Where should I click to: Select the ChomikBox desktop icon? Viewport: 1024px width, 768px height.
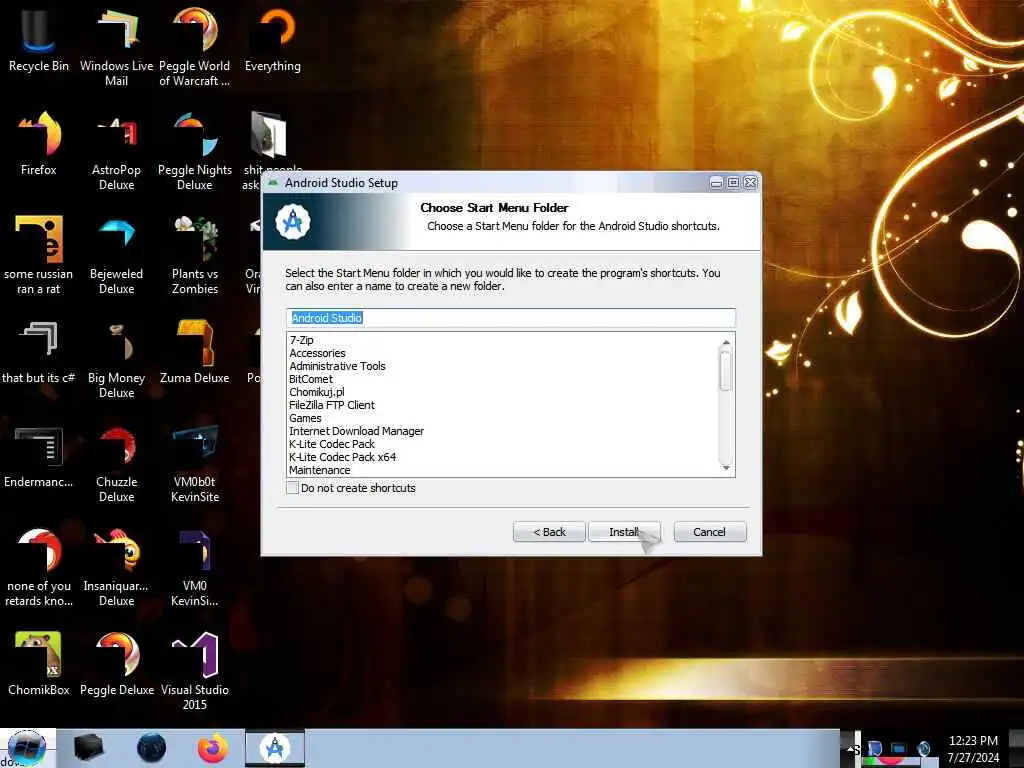click(39, 663)
